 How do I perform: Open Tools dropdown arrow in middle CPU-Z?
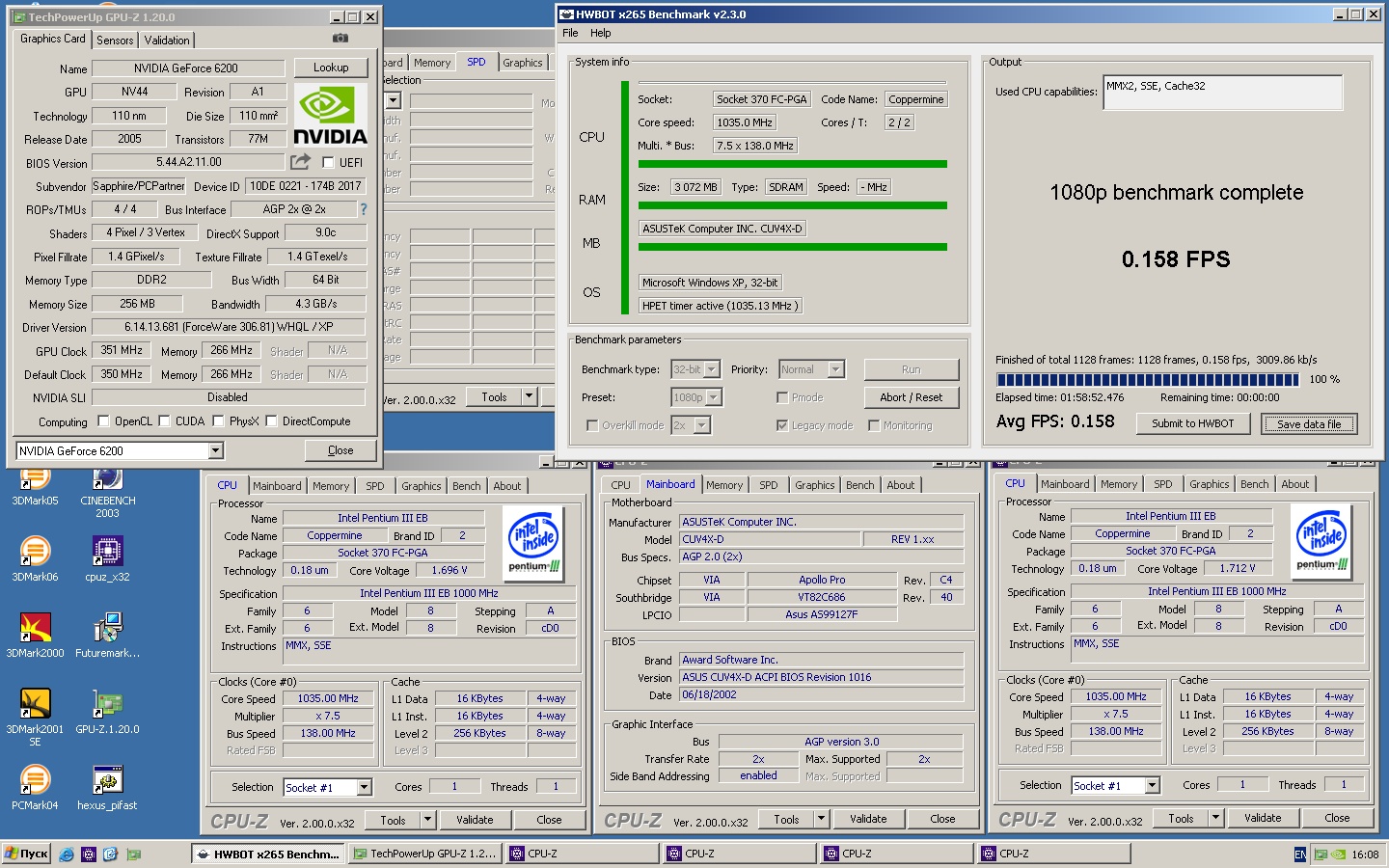(x=821, y=820)
